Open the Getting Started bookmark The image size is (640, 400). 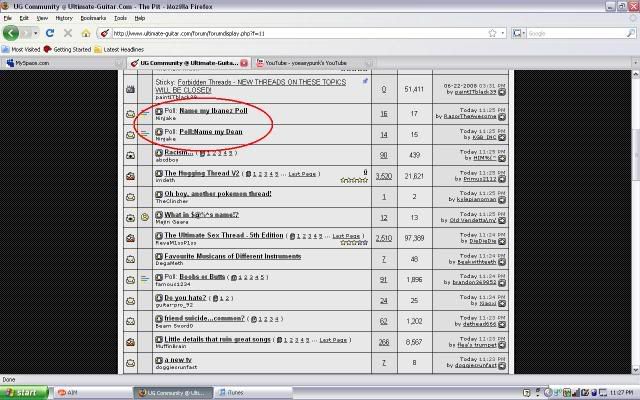pos(67,49)
